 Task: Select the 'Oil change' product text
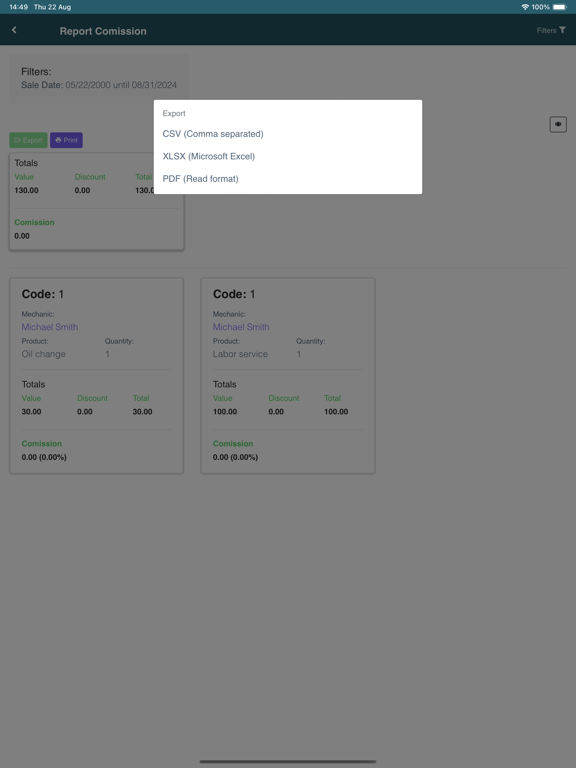pos(43,354)
